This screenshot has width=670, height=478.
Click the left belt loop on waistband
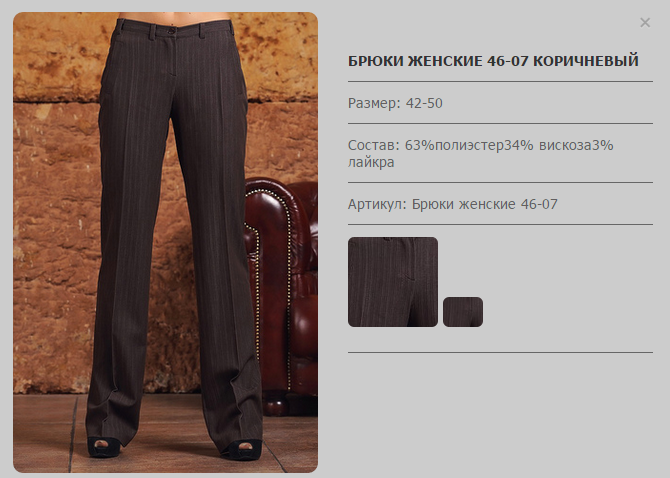[x=152, y=32]
